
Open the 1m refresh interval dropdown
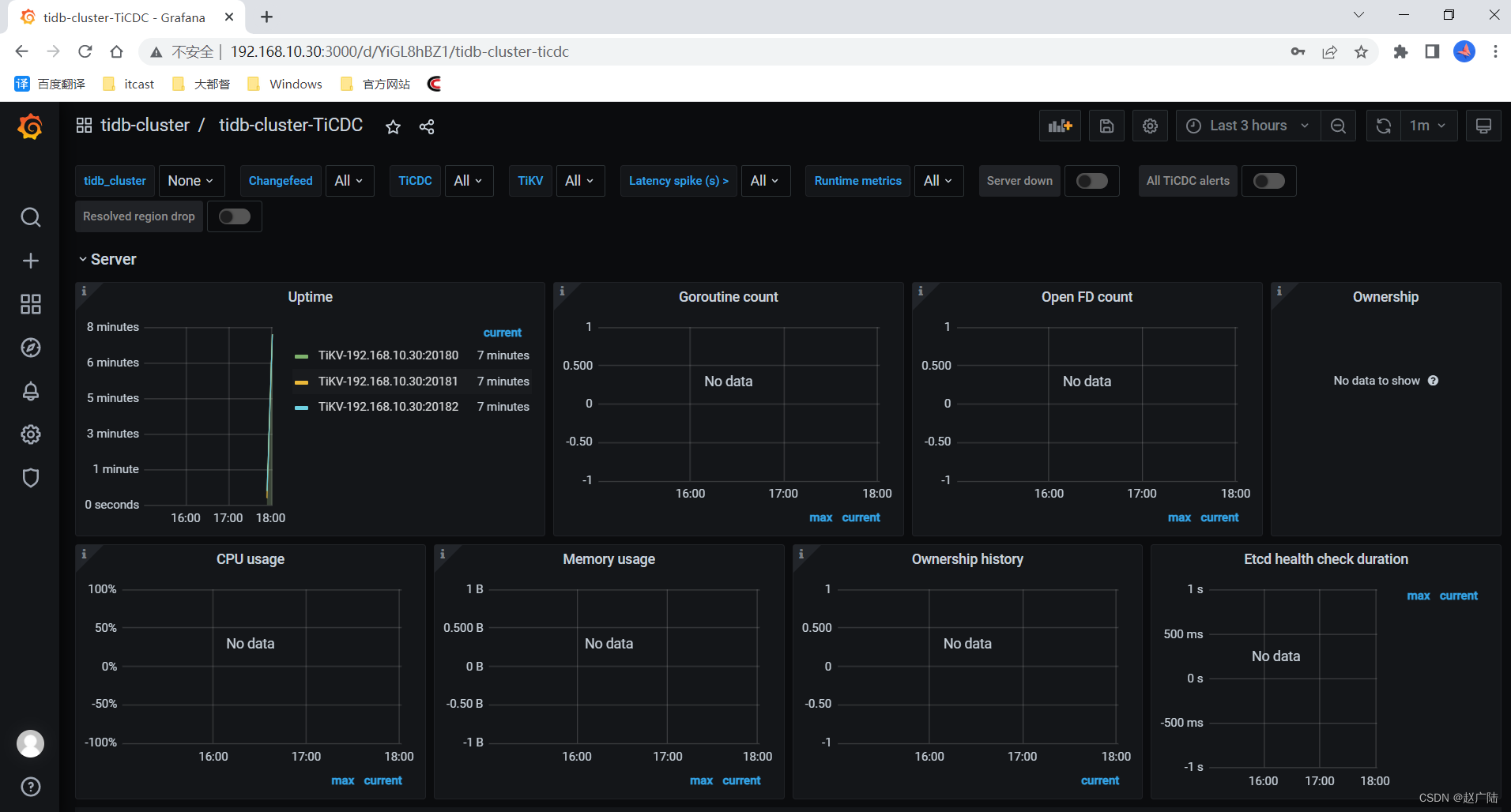point(1428,126)
